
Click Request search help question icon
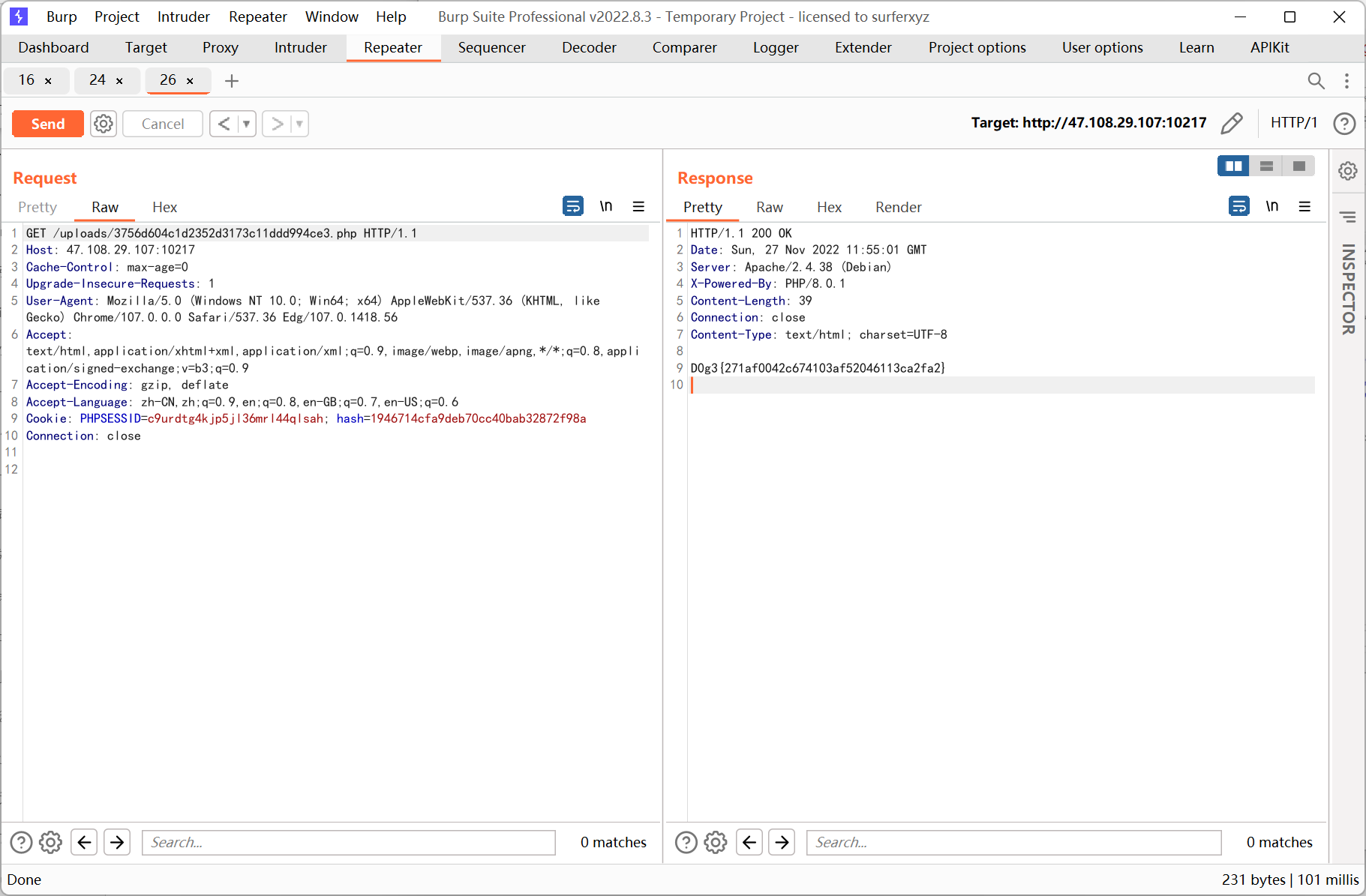[x=21, y=842]
